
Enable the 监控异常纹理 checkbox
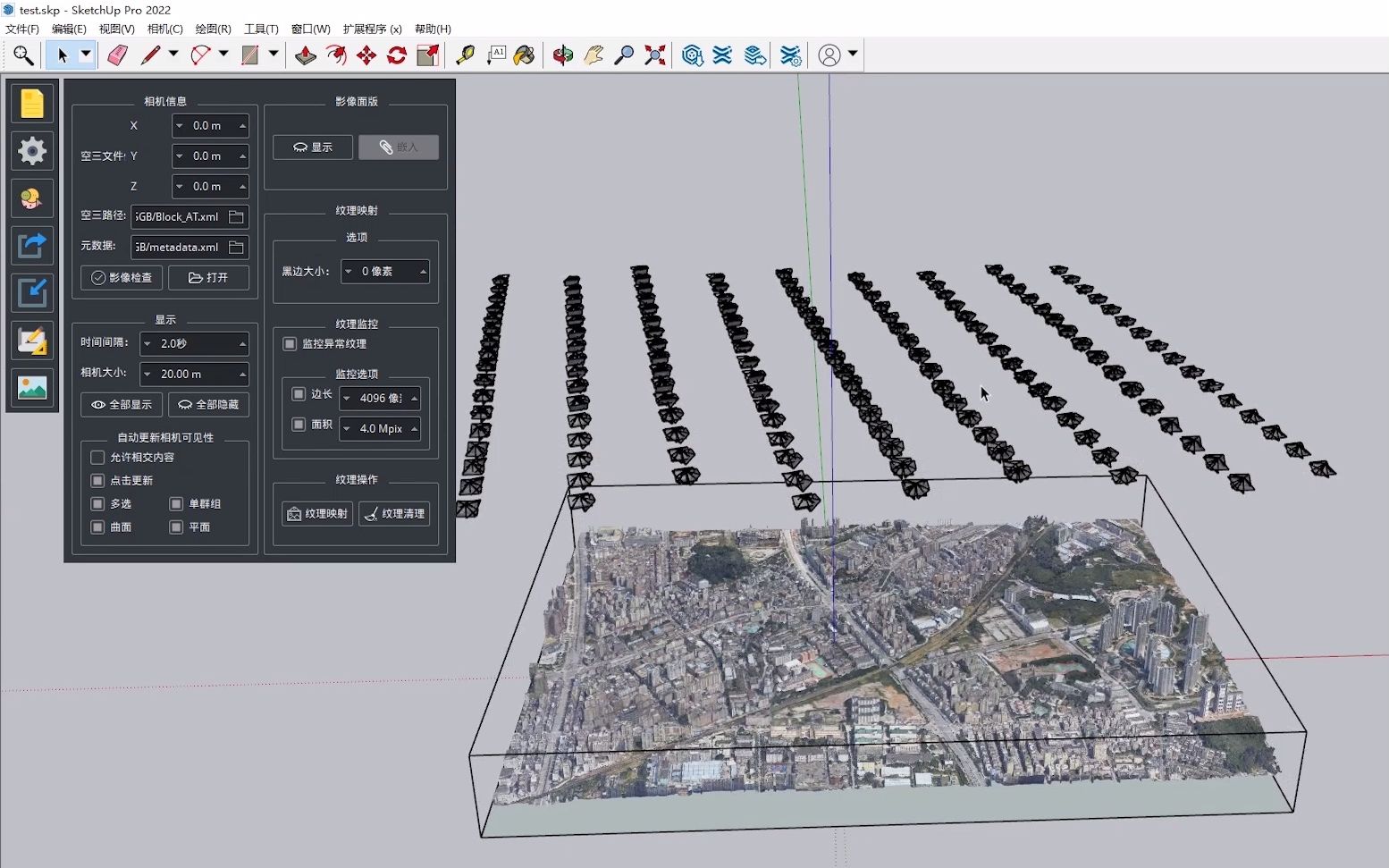290,344
